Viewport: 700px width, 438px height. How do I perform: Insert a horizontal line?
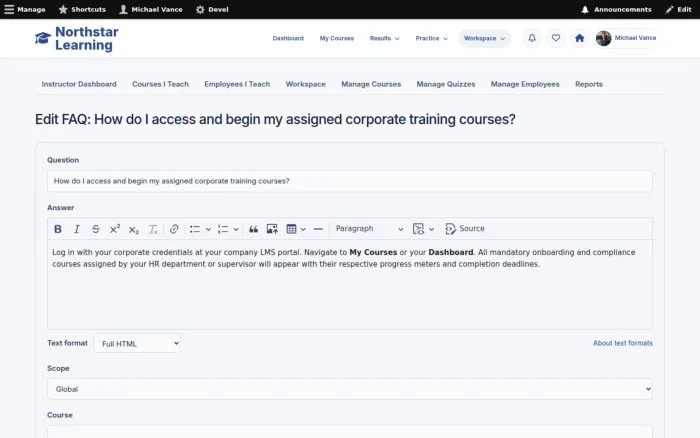pyautogui.click(x=318, y=229)
